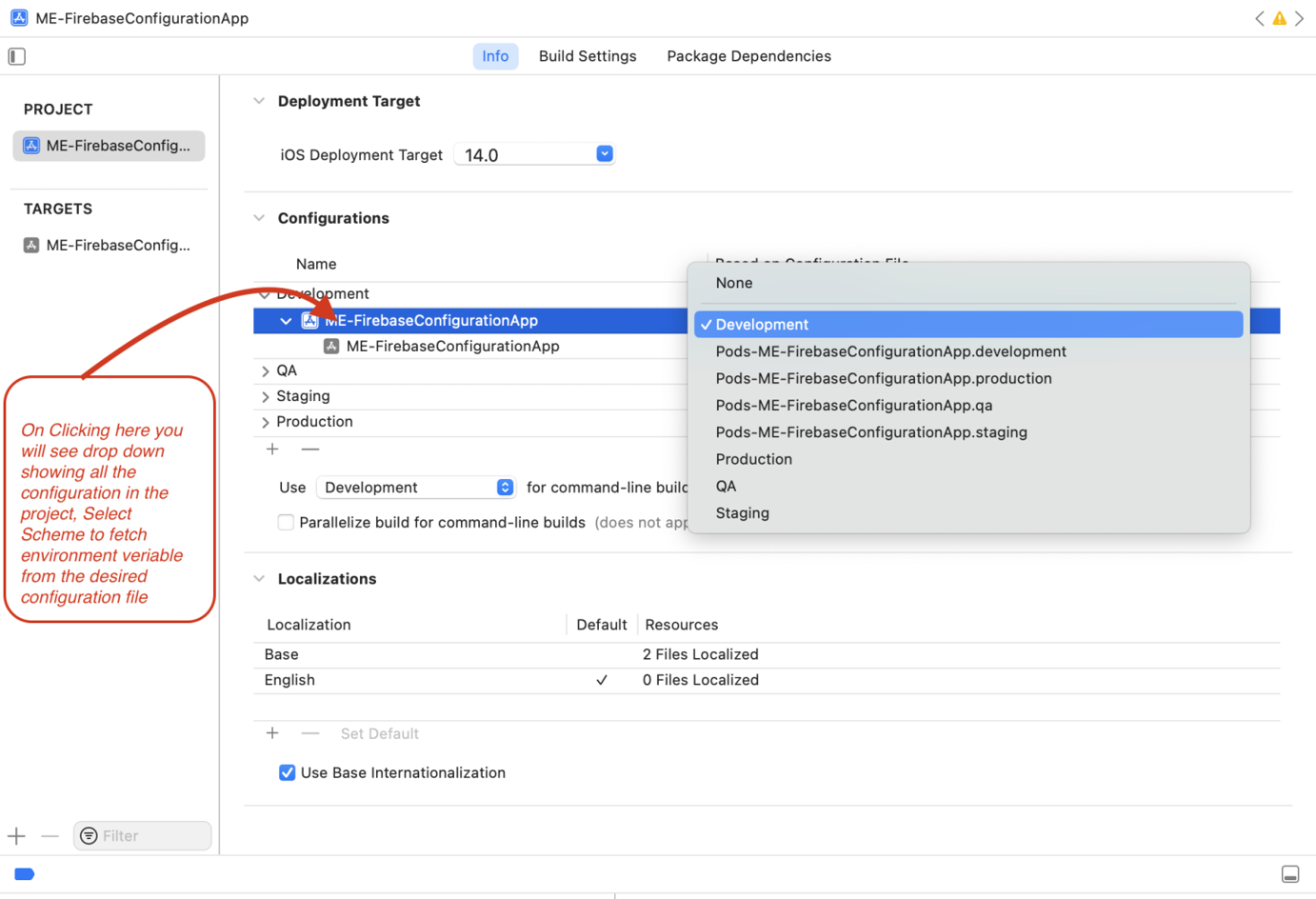Open the Package Dependencies tab
The width and height of the screenshot is (1316, 899).
[748, 56]
